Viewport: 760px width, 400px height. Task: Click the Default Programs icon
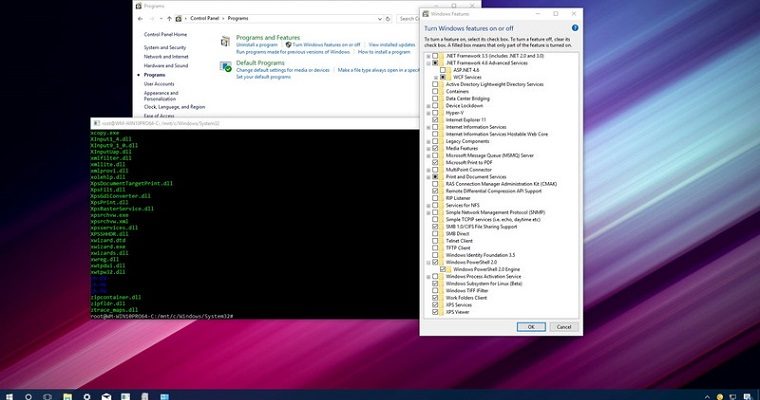[225, 66]
